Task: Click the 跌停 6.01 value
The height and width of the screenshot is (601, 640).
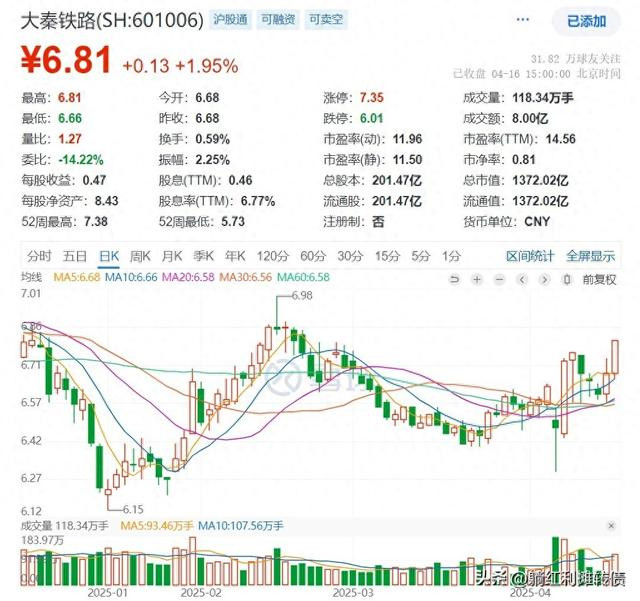Action: click(371, 118)
